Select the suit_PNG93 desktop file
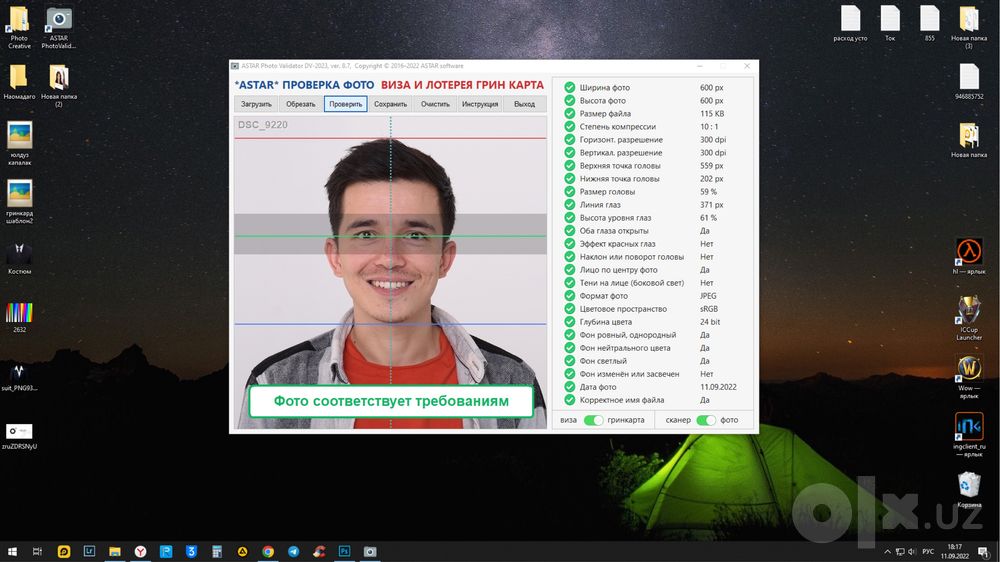 (x=19, y=376)
